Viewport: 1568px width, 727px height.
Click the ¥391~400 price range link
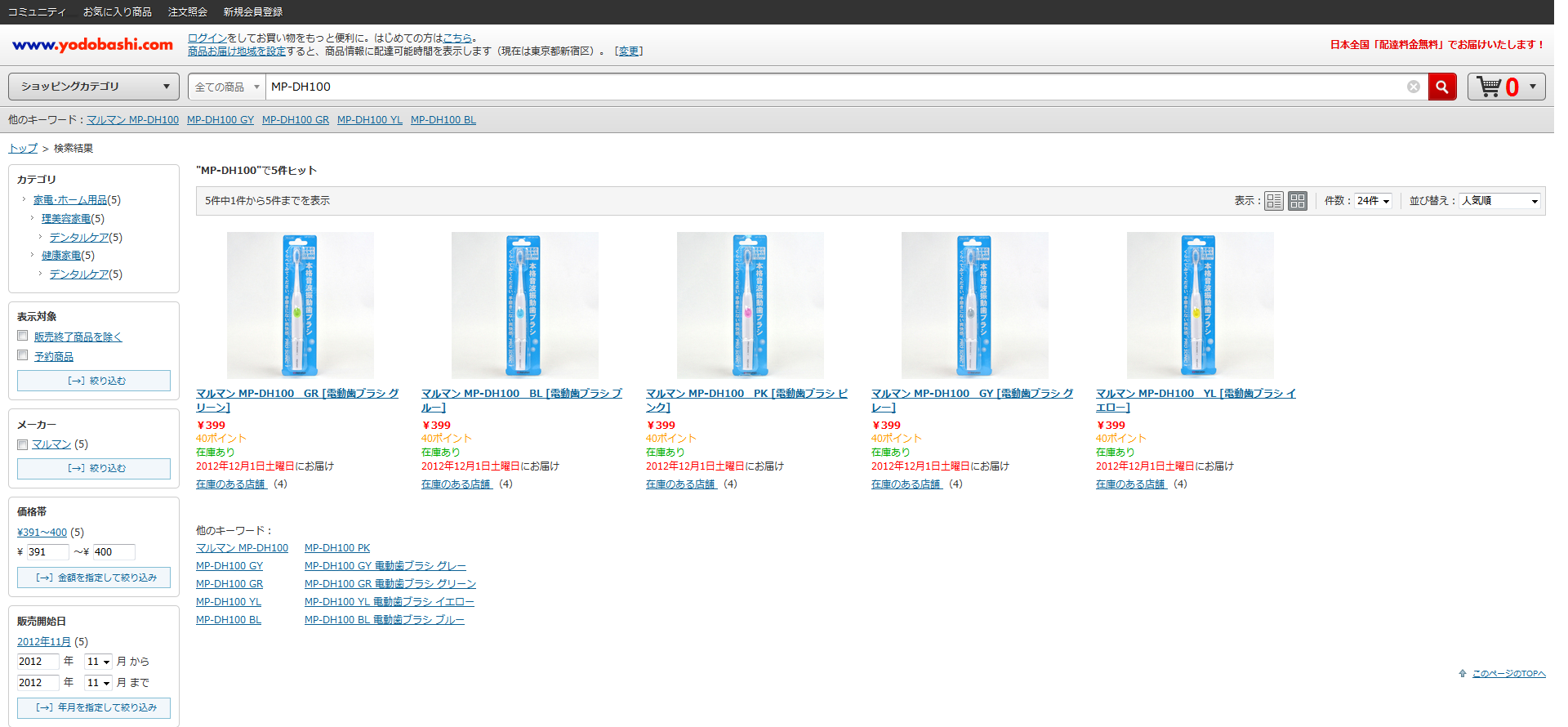[x=42, y=533]
